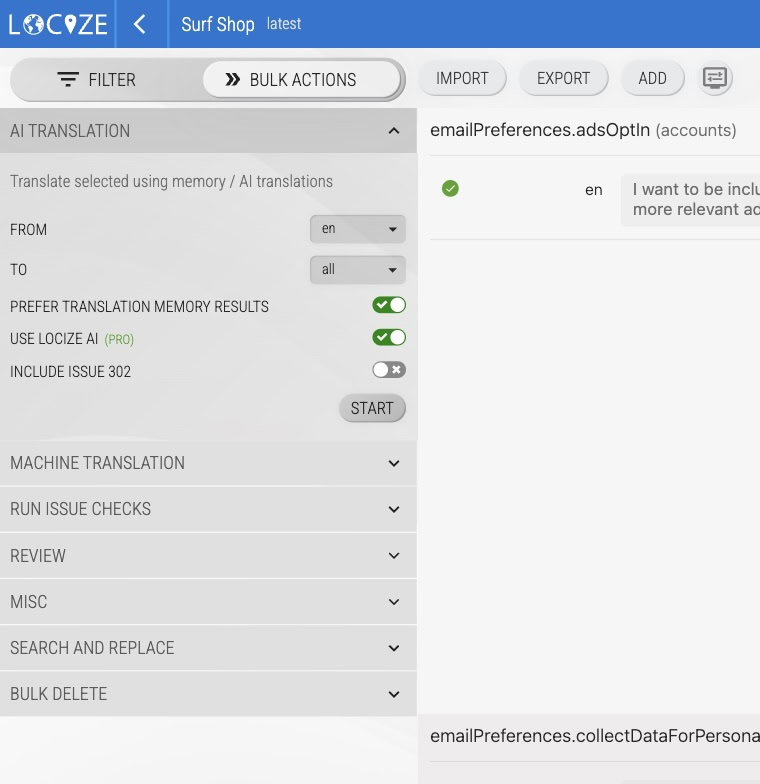Click the back arrow in header
Screen dimensions: 760x784
(x=140, y=24)
